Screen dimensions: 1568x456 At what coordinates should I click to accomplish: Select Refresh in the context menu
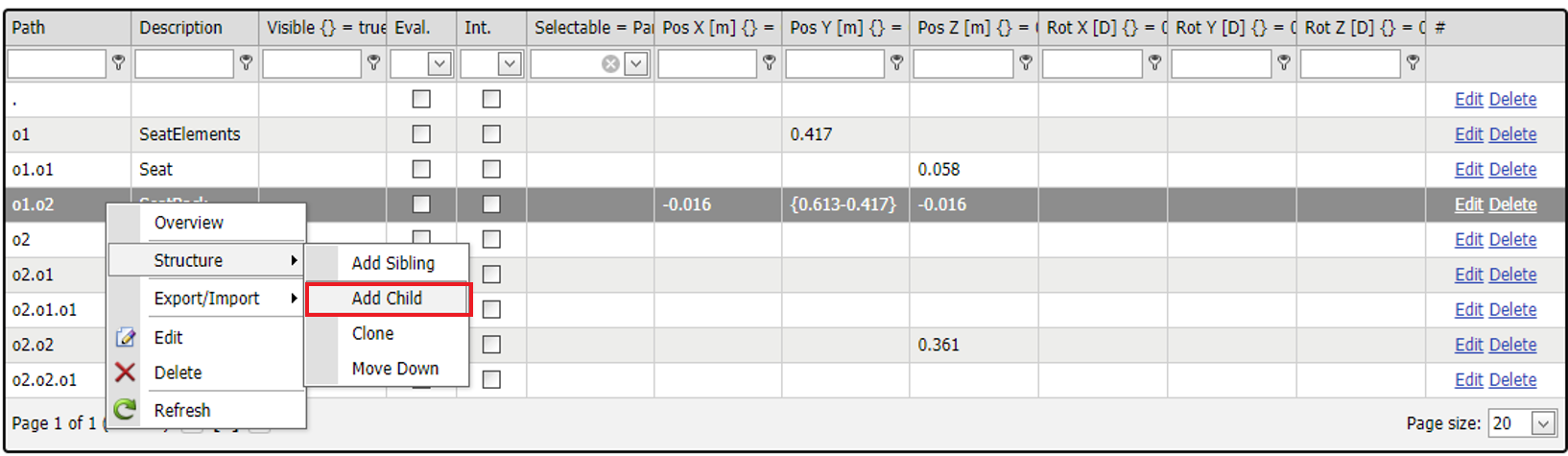[181, 410]
